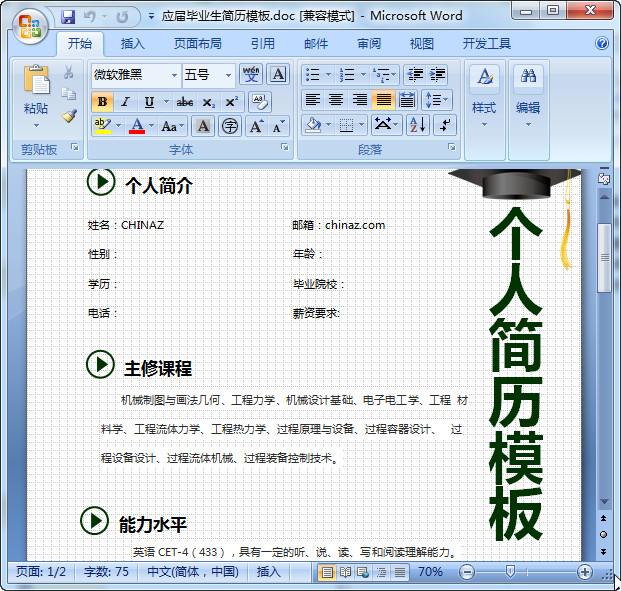Click the 粘贴 paste button
Screen dimensions: 621x591
coord(36,95)
